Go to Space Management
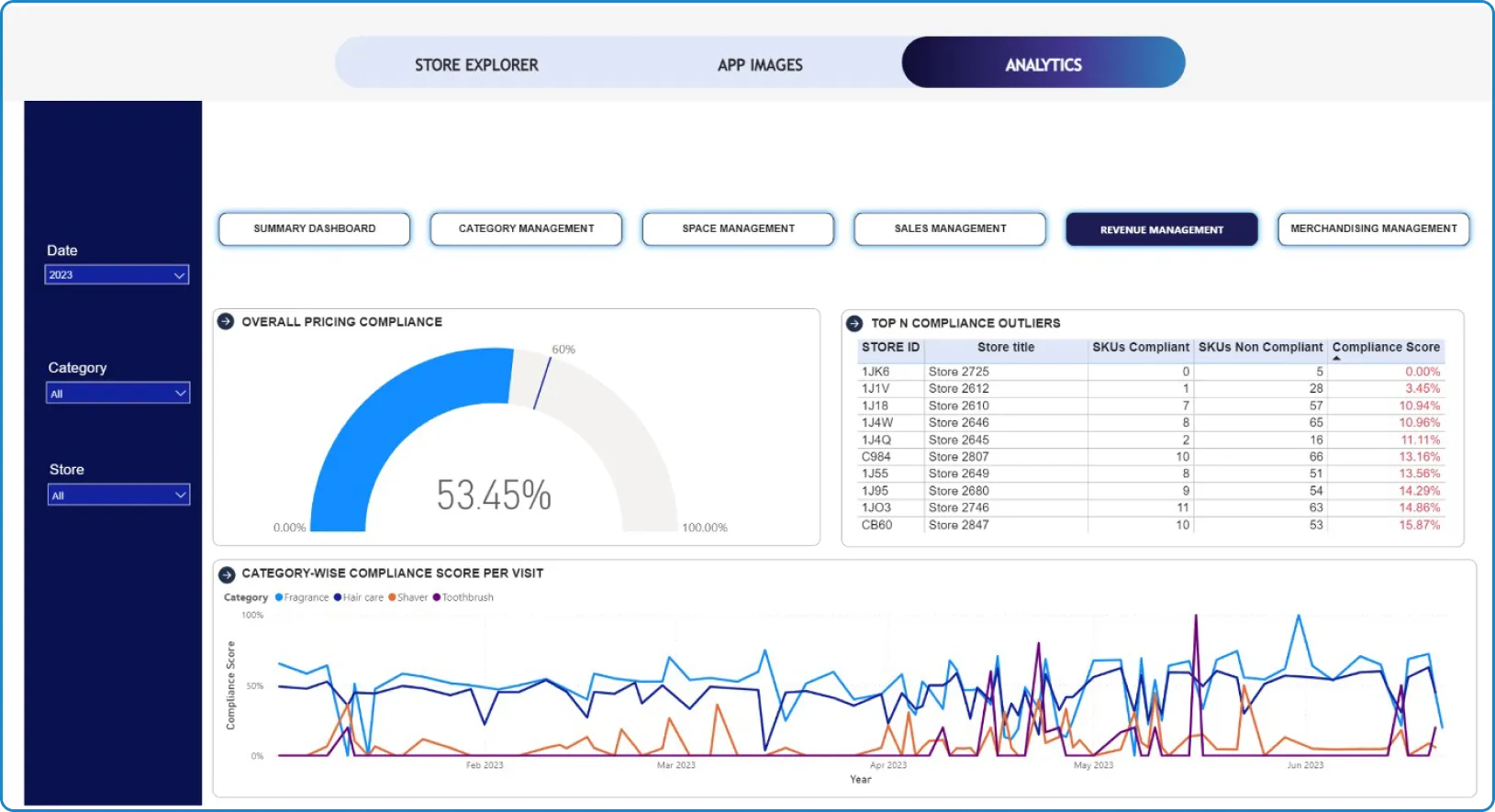 click(739, 228)
